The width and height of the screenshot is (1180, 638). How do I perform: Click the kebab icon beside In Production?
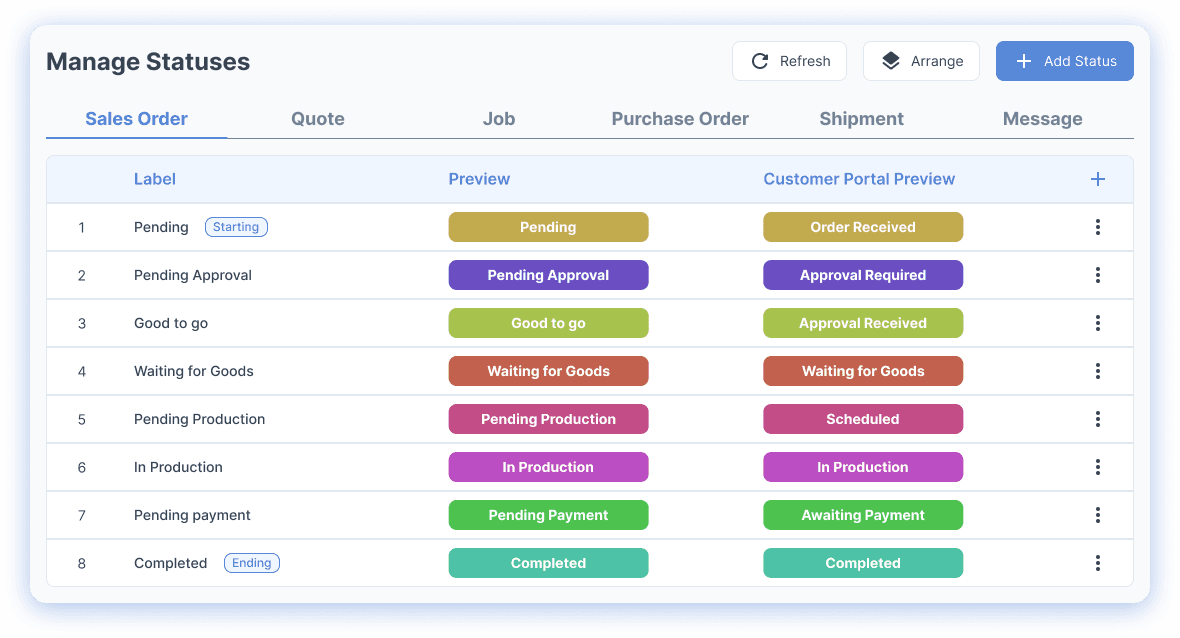pyautogui.click(x=1097, y=467)
